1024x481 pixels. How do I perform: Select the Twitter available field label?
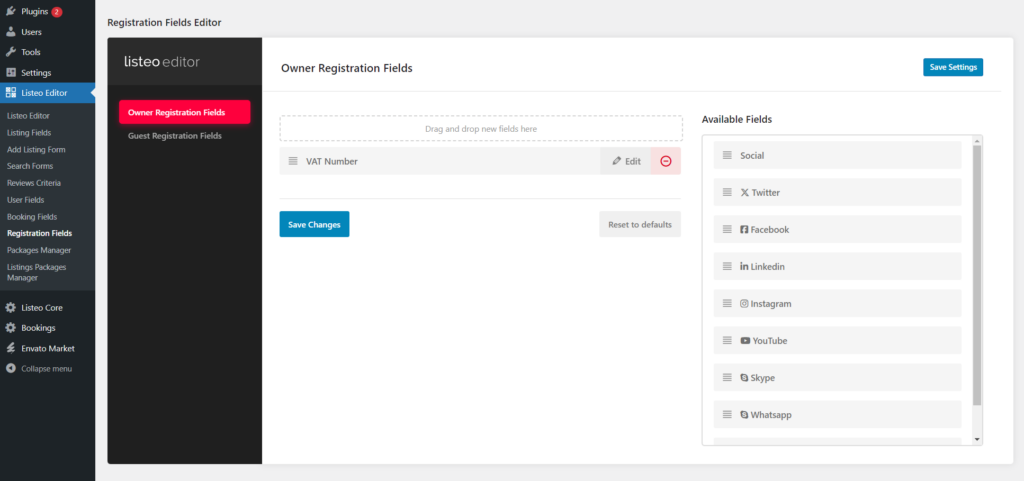click(765, 193)
